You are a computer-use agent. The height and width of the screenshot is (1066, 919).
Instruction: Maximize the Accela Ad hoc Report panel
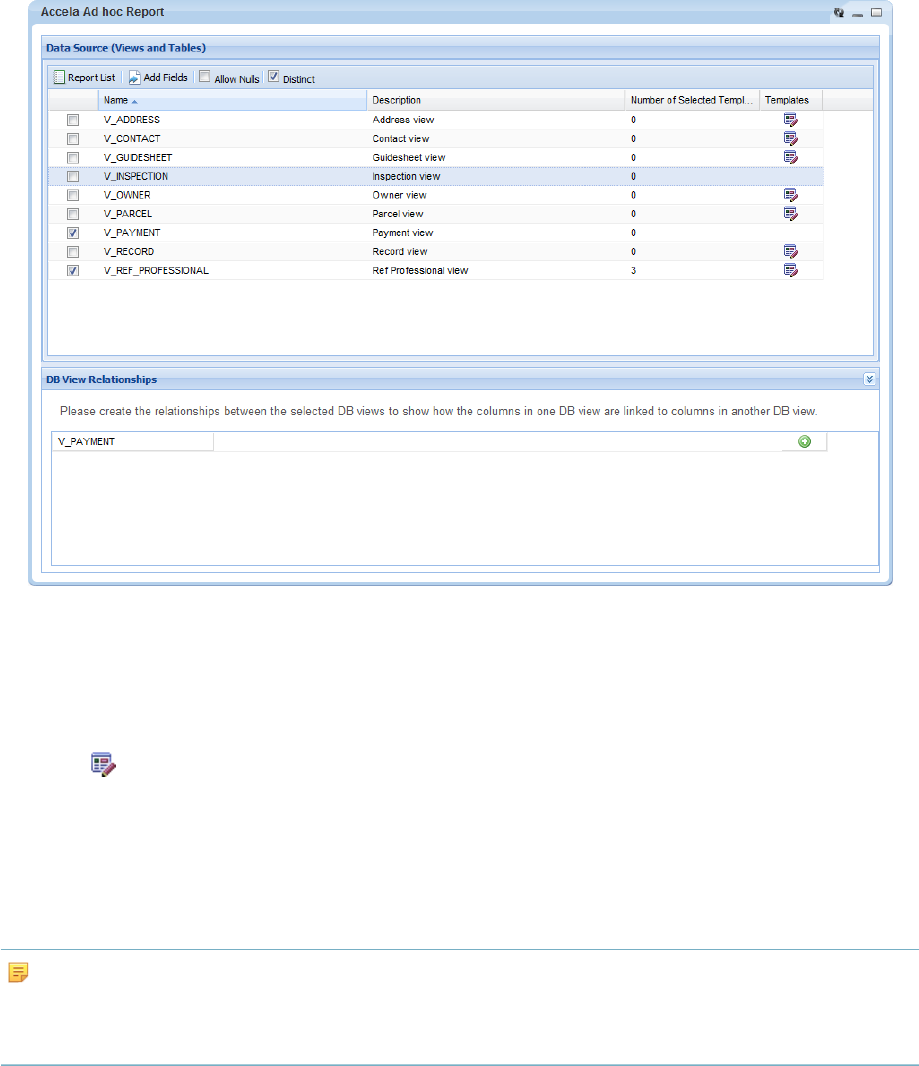pos(877,12)
